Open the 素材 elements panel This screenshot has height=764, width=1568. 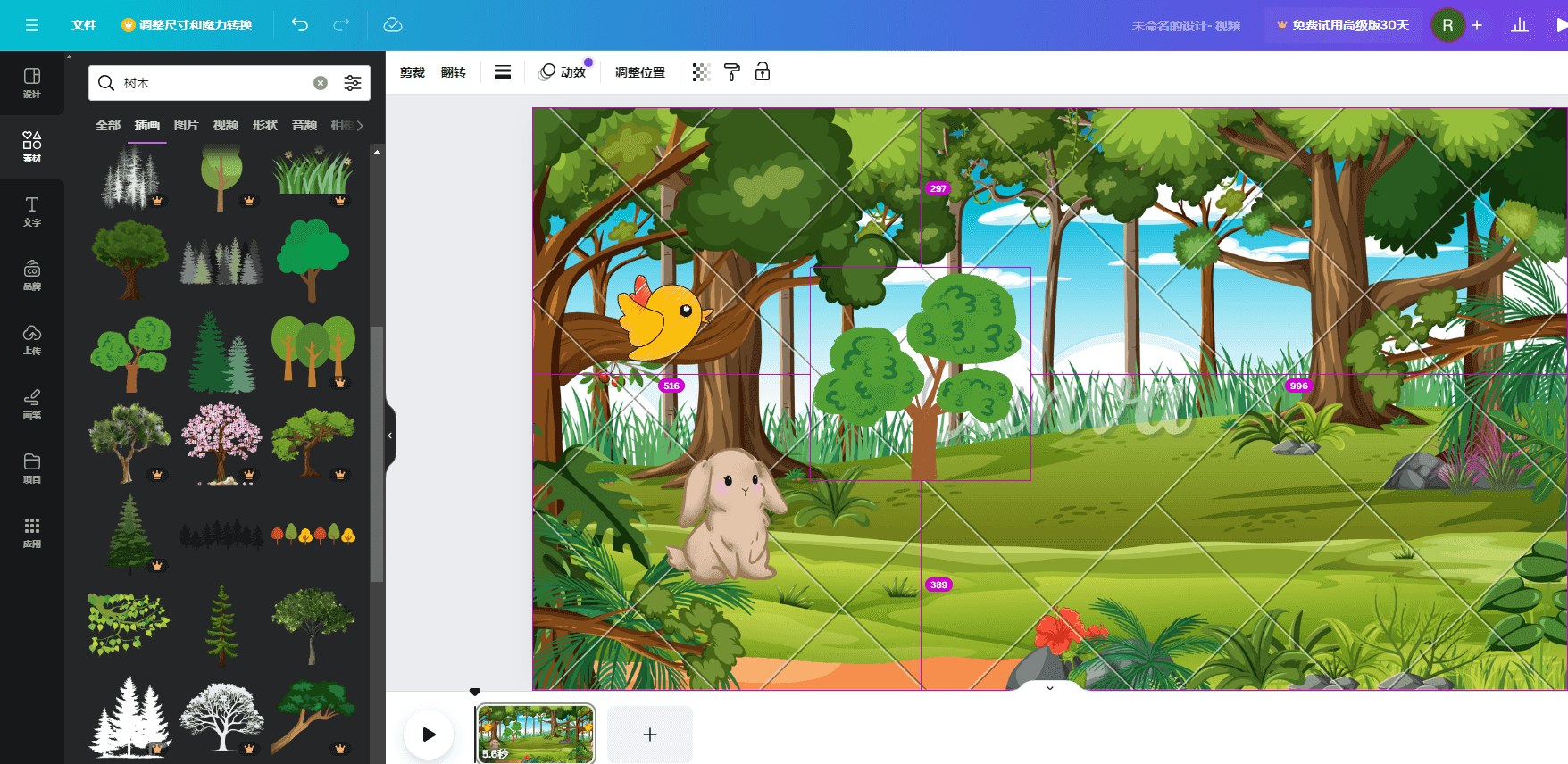pos(32,146)
